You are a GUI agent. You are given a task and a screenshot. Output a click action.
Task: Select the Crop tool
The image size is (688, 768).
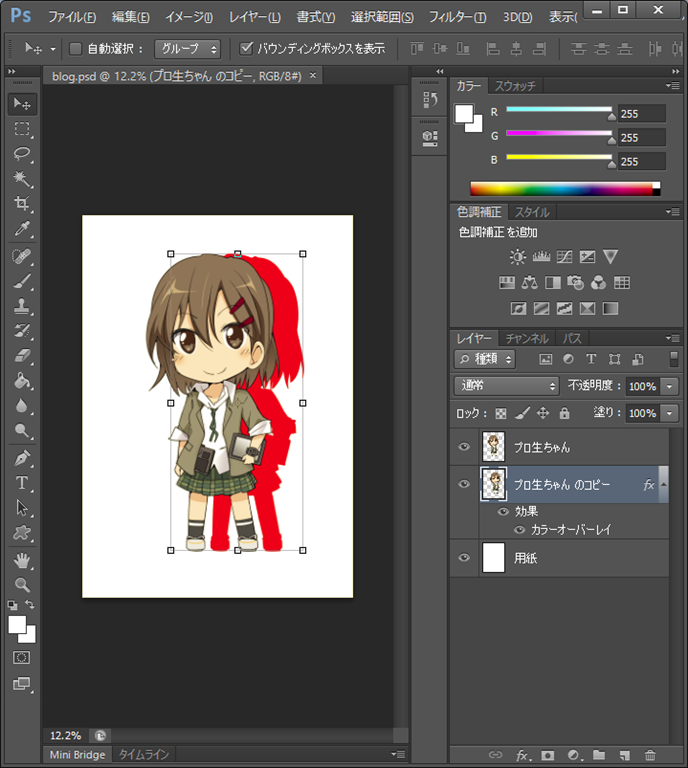pos(22,204)
